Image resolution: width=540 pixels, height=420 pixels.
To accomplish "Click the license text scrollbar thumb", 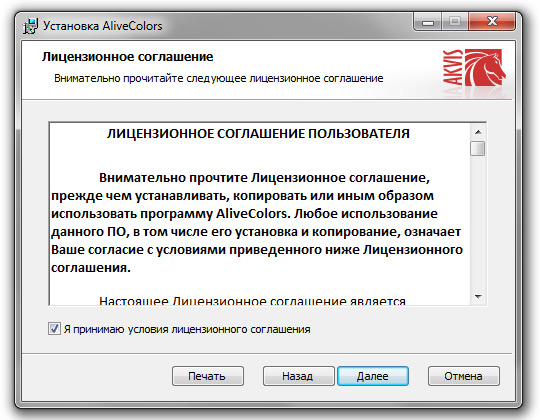I will pyautogui.click(x=478, y=148).
